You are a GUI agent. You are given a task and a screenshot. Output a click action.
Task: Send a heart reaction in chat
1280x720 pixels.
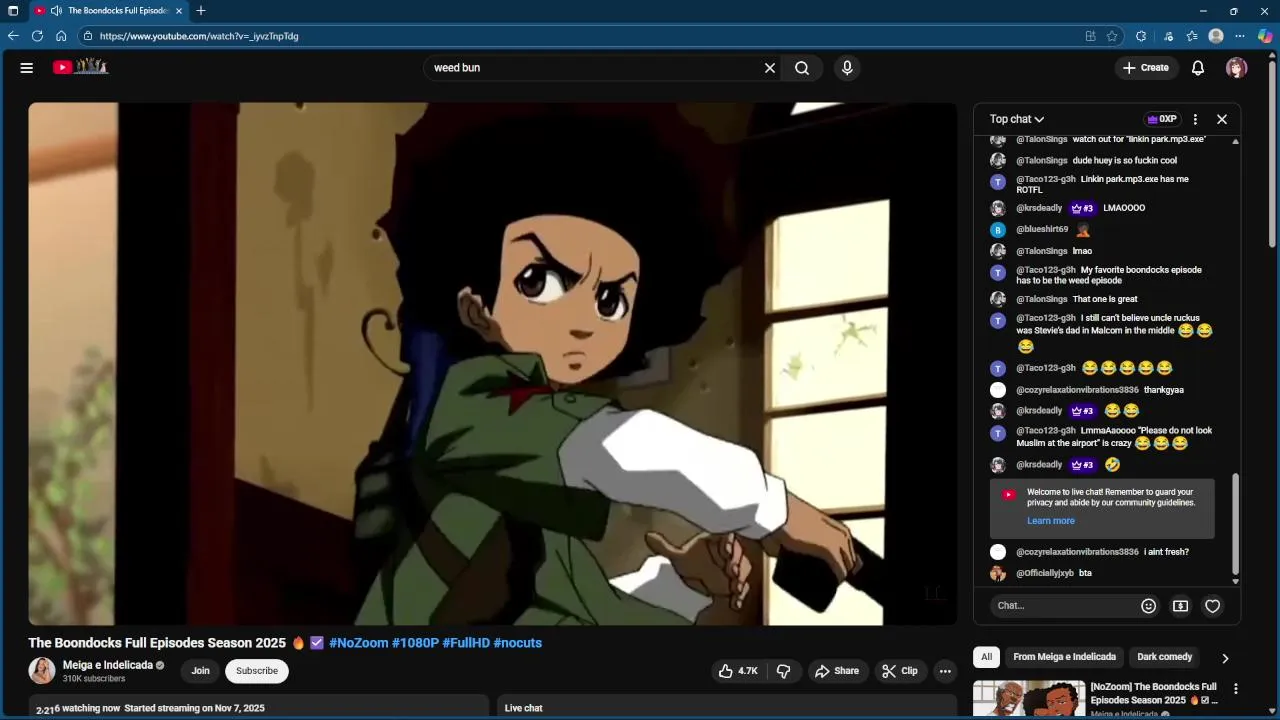1213,606
